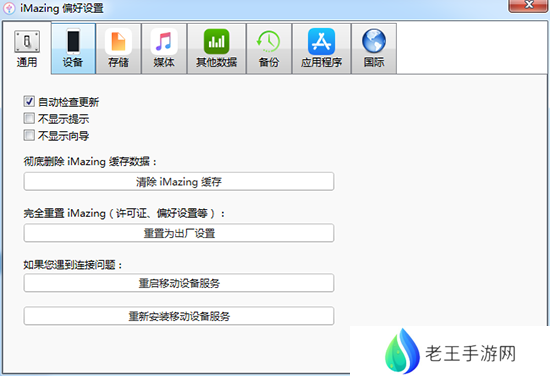This screenshot has height=376, width=550.
Task: Open the 其他数据 other data tab
Action: coord(216,48)
